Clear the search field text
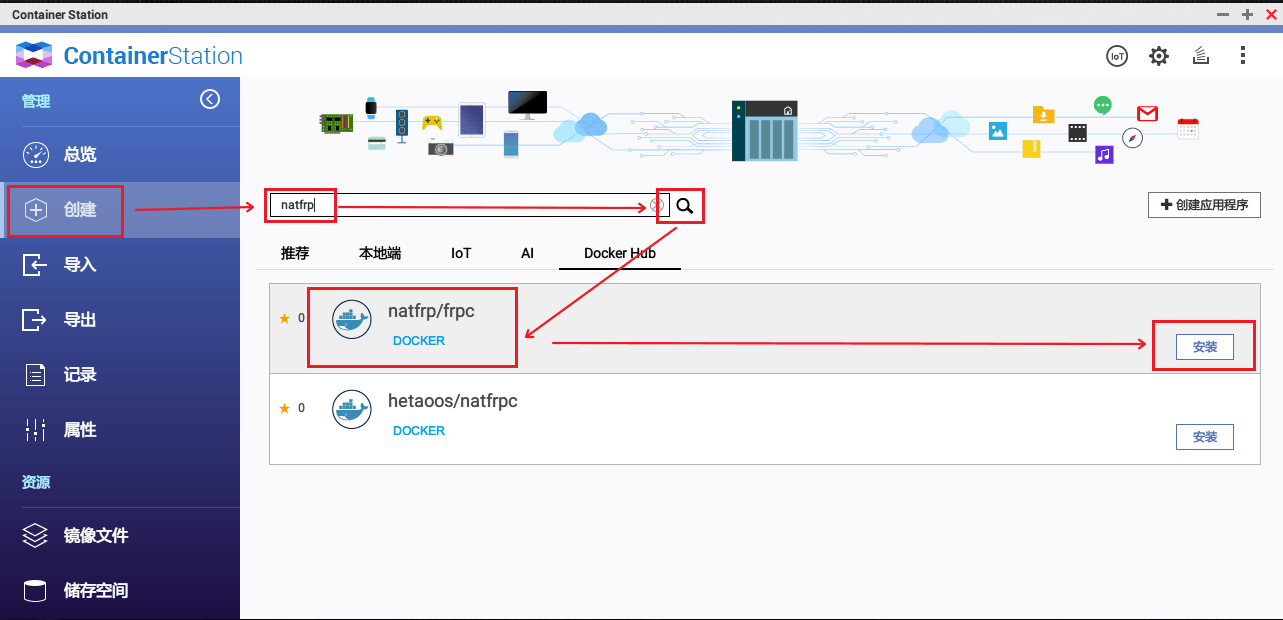This screenshot has height=620, width=1283. [657, 206]
